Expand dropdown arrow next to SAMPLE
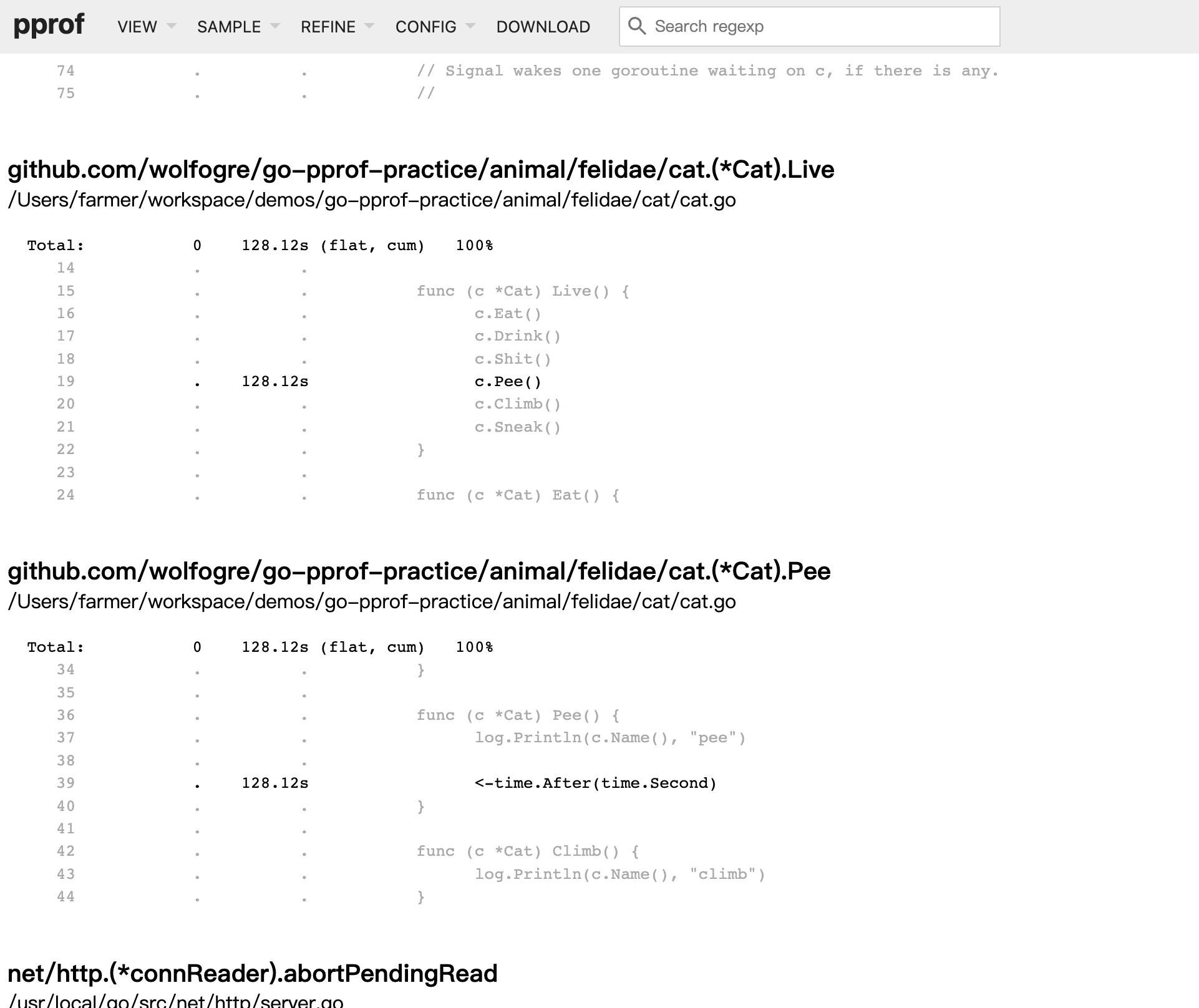The image size is (1199, 1008). pos(274,26)
